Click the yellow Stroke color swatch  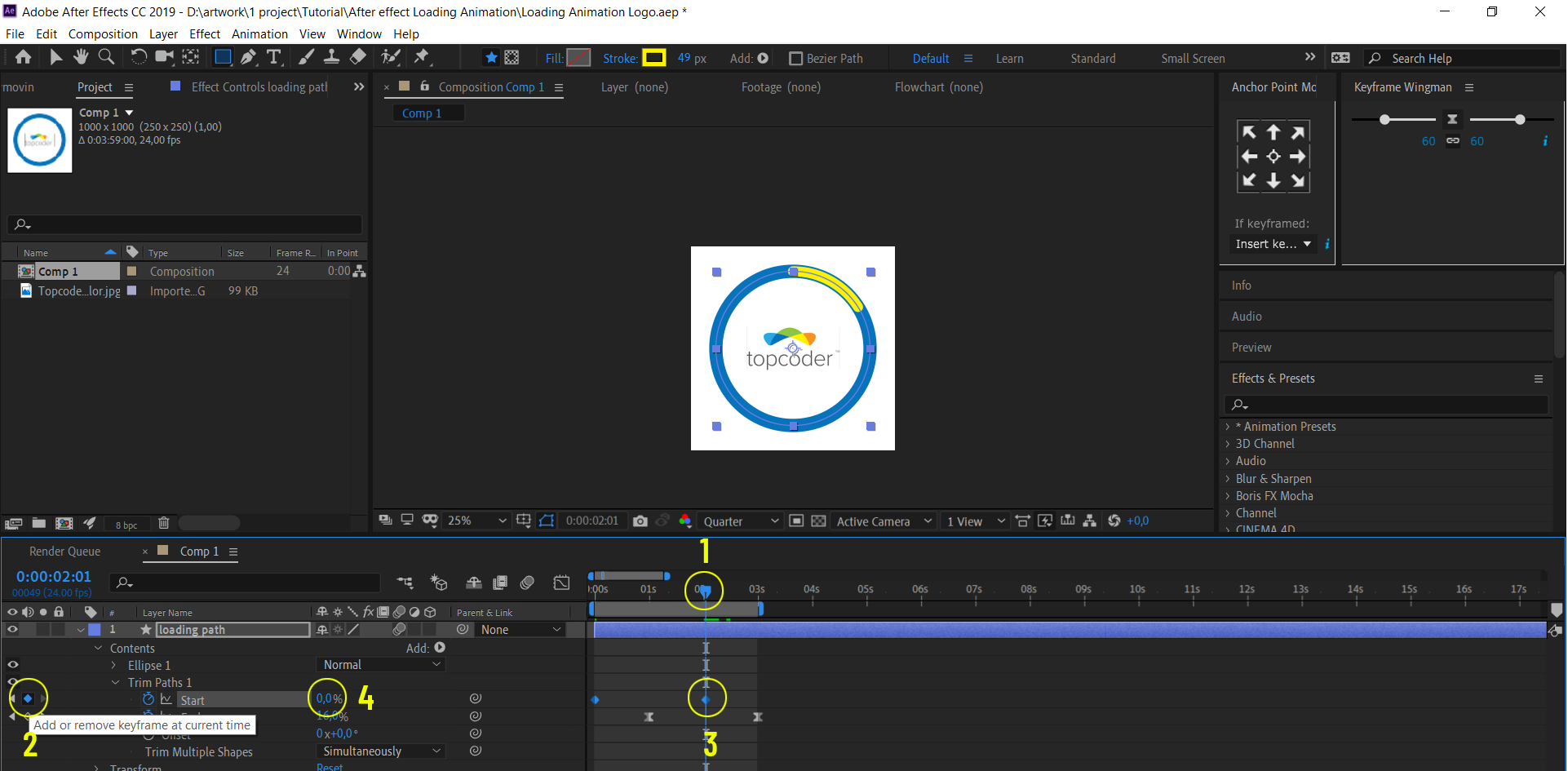pos(654,58)
